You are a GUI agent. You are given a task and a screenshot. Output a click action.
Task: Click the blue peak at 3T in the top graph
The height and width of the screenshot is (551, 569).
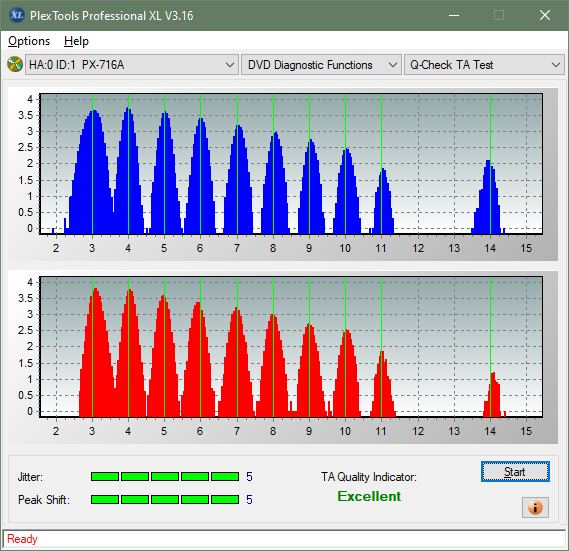[x=93, y=171]
